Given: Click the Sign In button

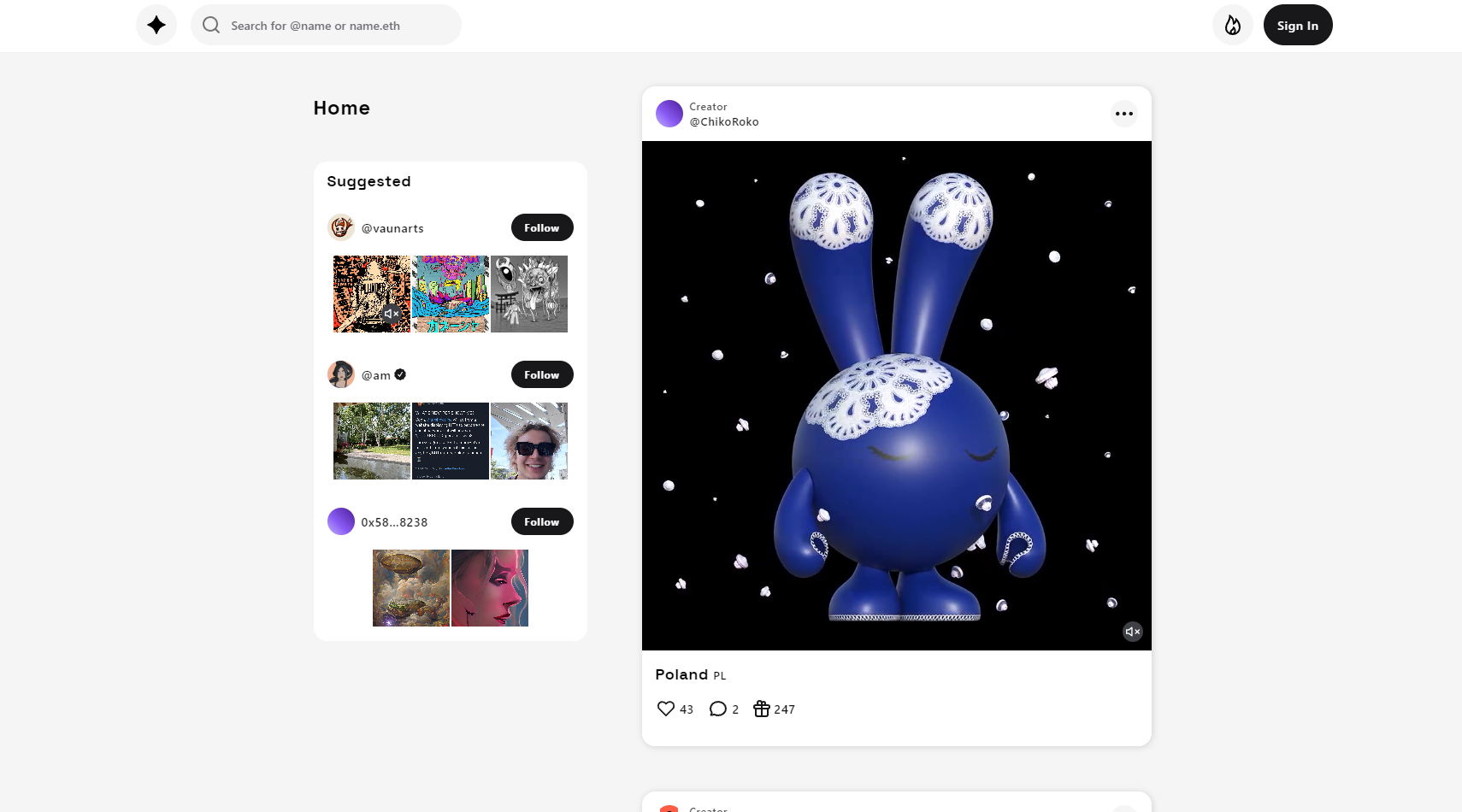Looking at the screenshot, I should [1298, 25].
